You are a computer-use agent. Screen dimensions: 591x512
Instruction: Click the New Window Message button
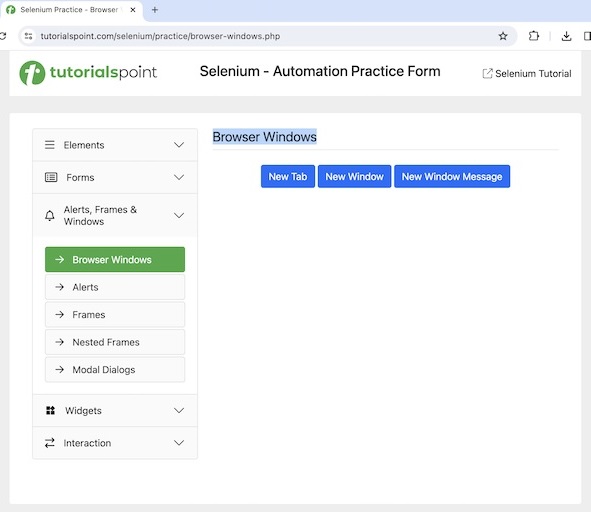[452, 176]
